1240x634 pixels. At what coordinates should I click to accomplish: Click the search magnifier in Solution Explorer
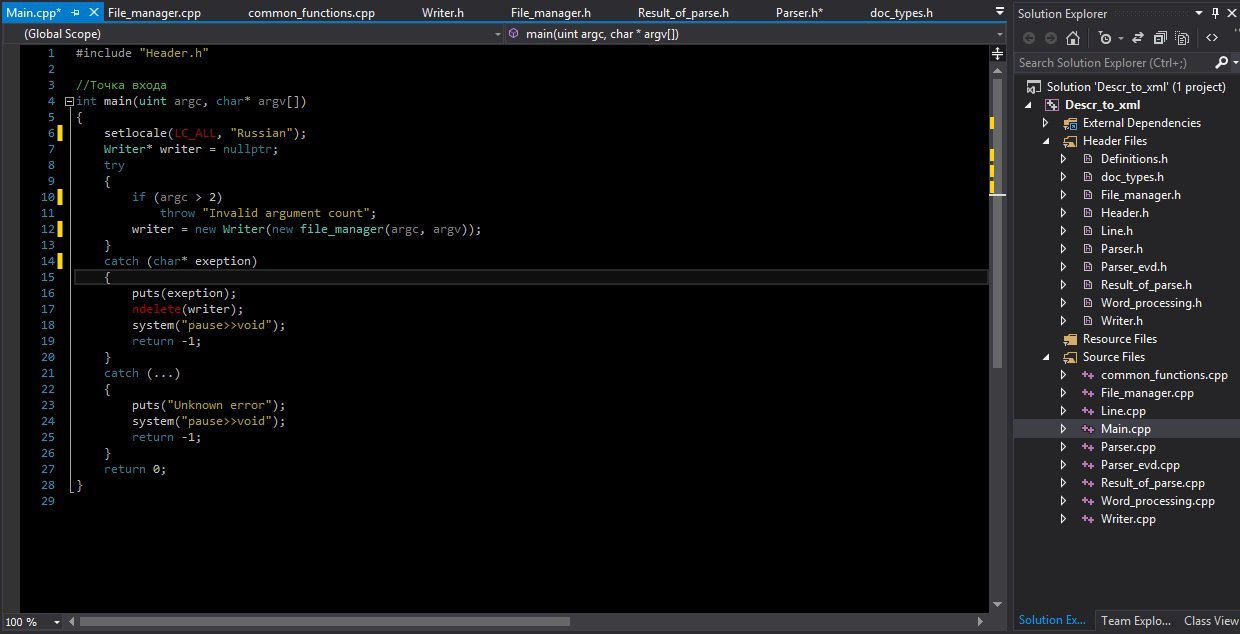point(1221,62)
